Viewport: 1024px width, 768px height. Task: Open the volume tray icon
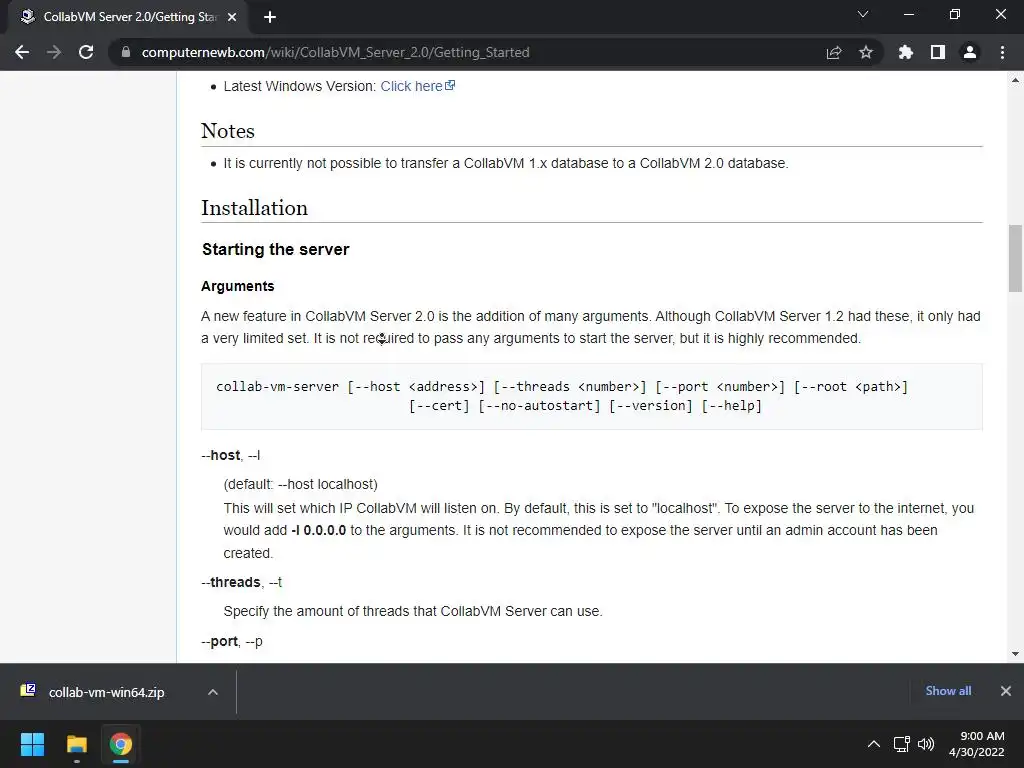coord(926,744)
